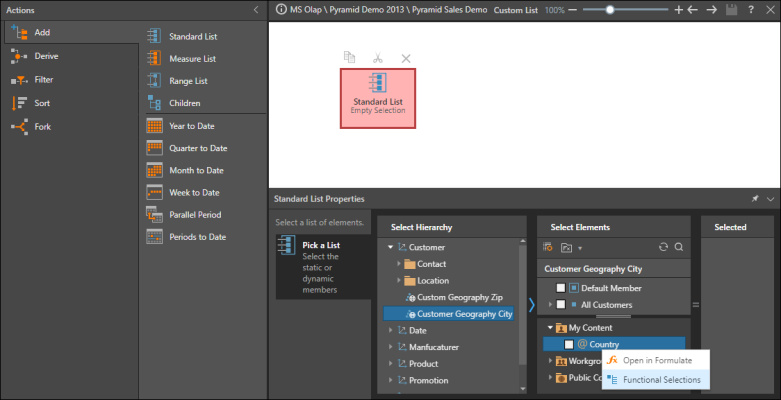Check the Country checkbox
Viewport: 781px width, 400px height.
coord(568,344)
